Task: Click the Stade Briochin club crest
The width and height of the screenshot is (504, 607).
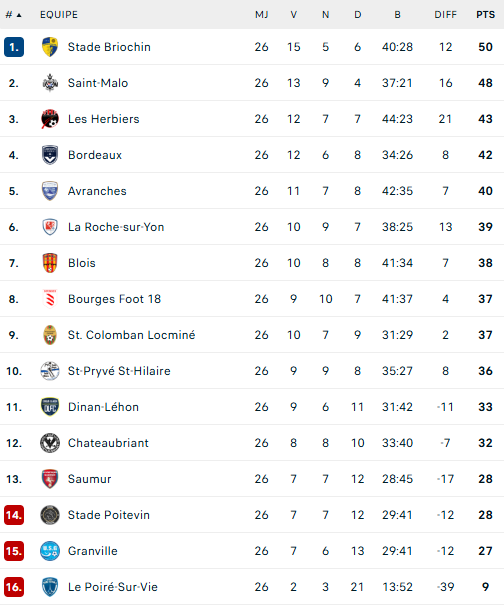Action: [x=50, y=47]
